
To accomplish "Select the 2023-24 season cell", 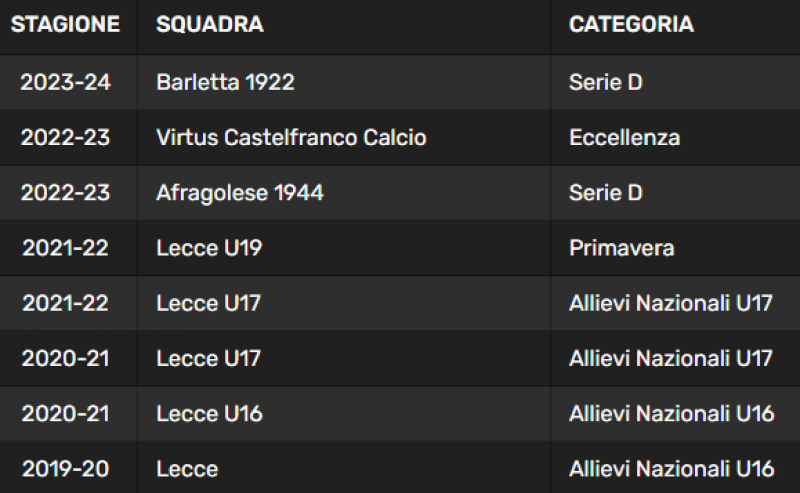I will tap(65, 82).
